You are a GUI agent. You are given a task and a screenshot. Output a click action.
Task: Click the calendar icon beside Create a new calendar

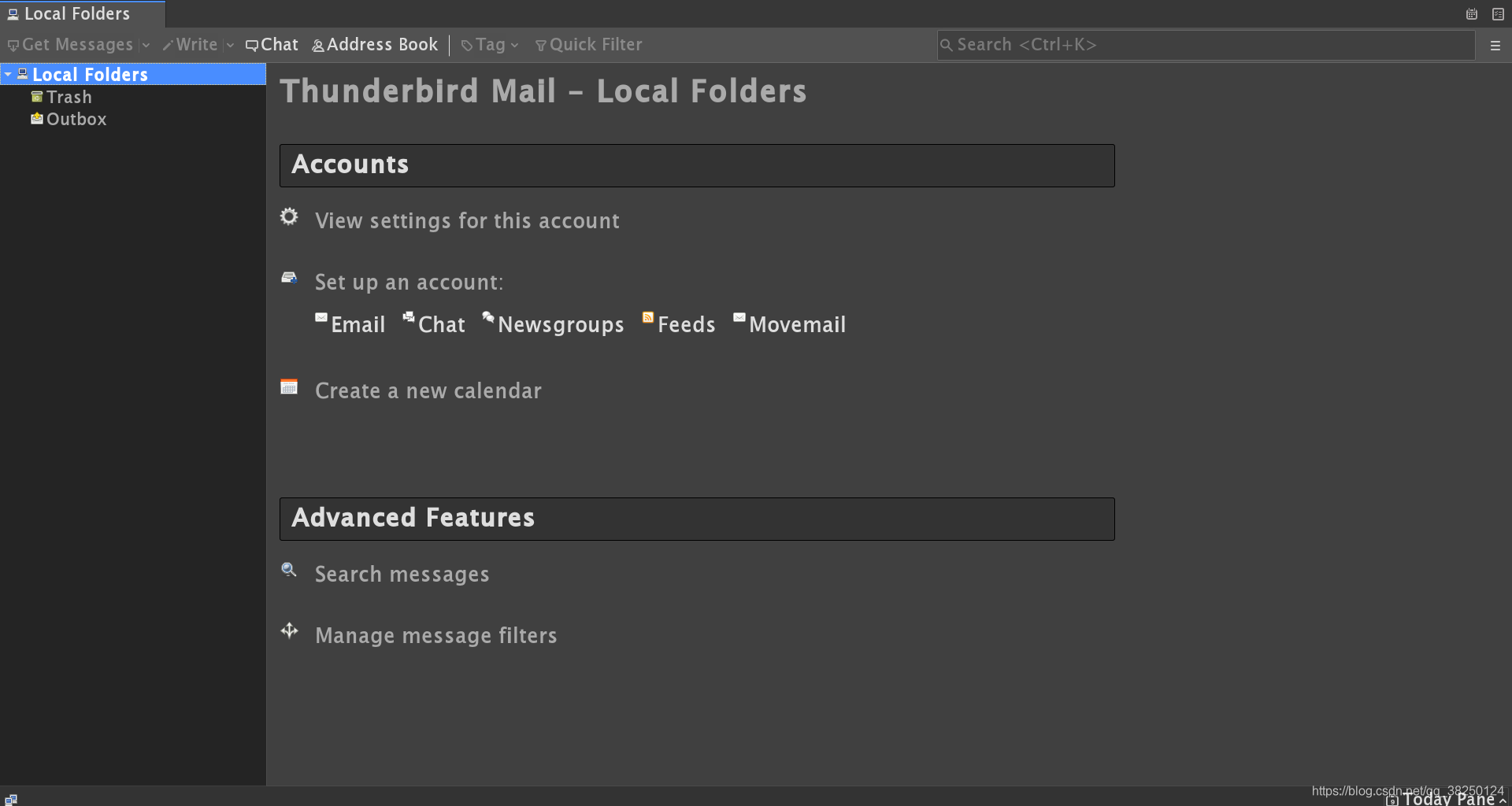(289, 386)
